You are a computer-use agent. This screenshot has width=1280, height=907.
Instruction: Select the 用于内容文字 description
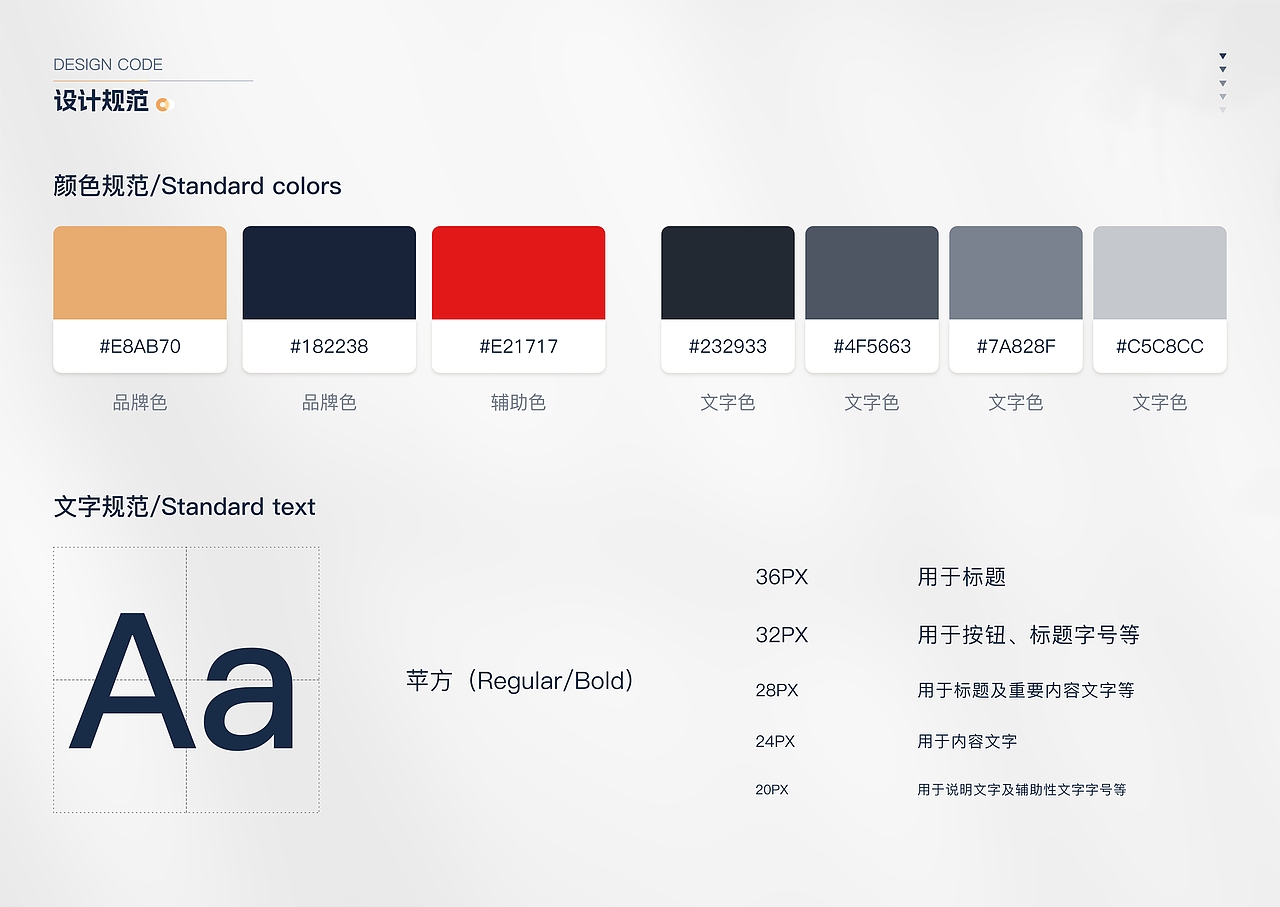click(967, 741)
